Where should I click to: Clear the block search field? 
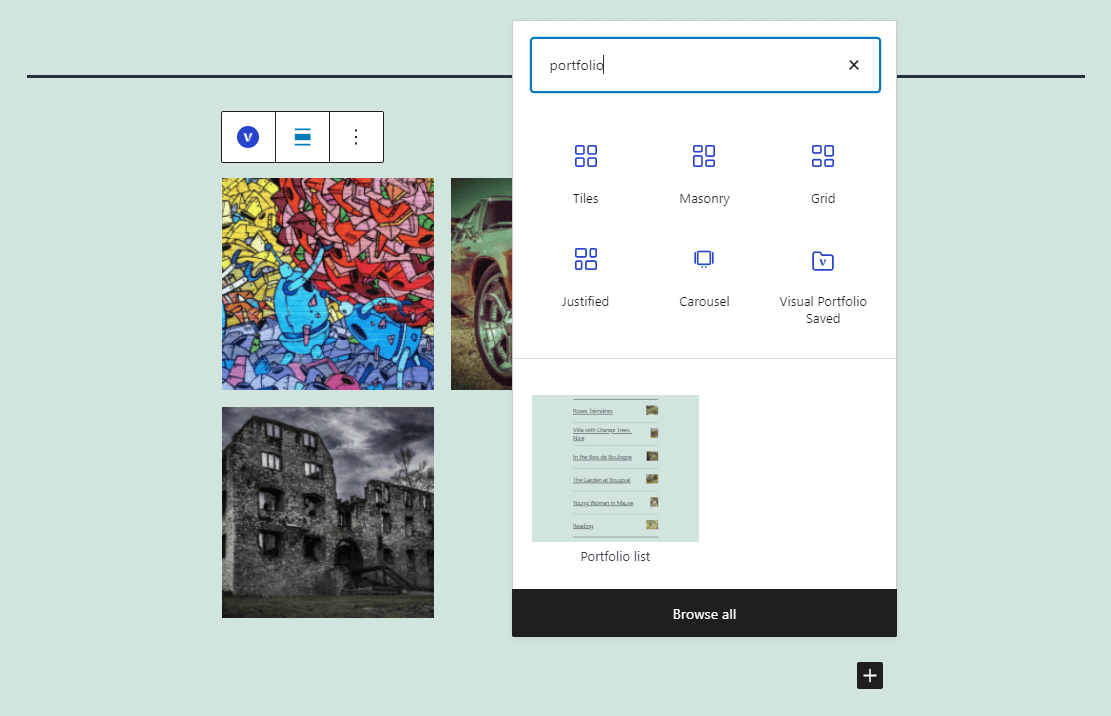854,65
